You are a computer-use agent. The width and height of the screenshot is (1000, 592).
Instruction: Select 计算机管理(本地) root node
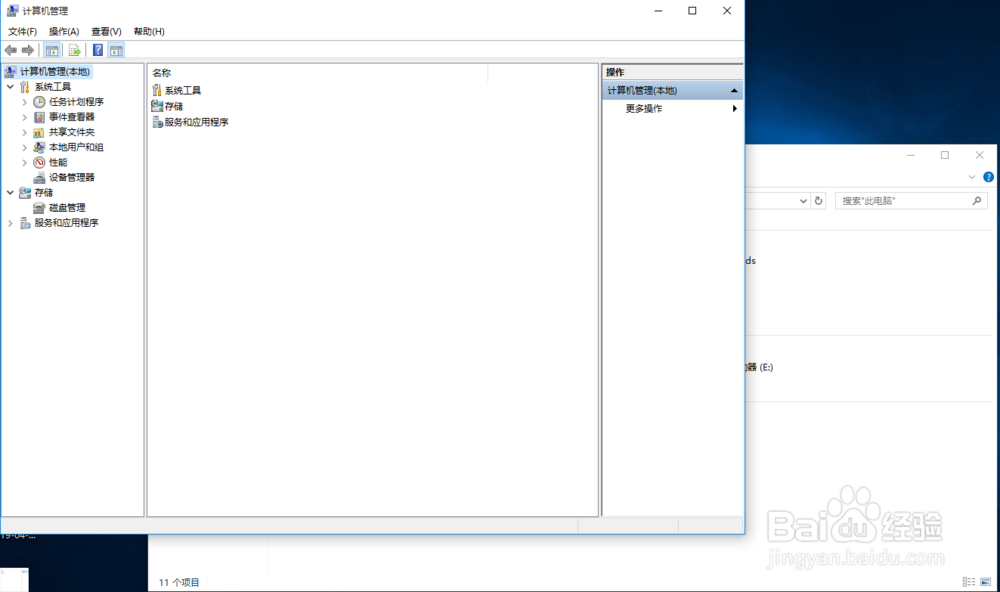click(55, 71)
